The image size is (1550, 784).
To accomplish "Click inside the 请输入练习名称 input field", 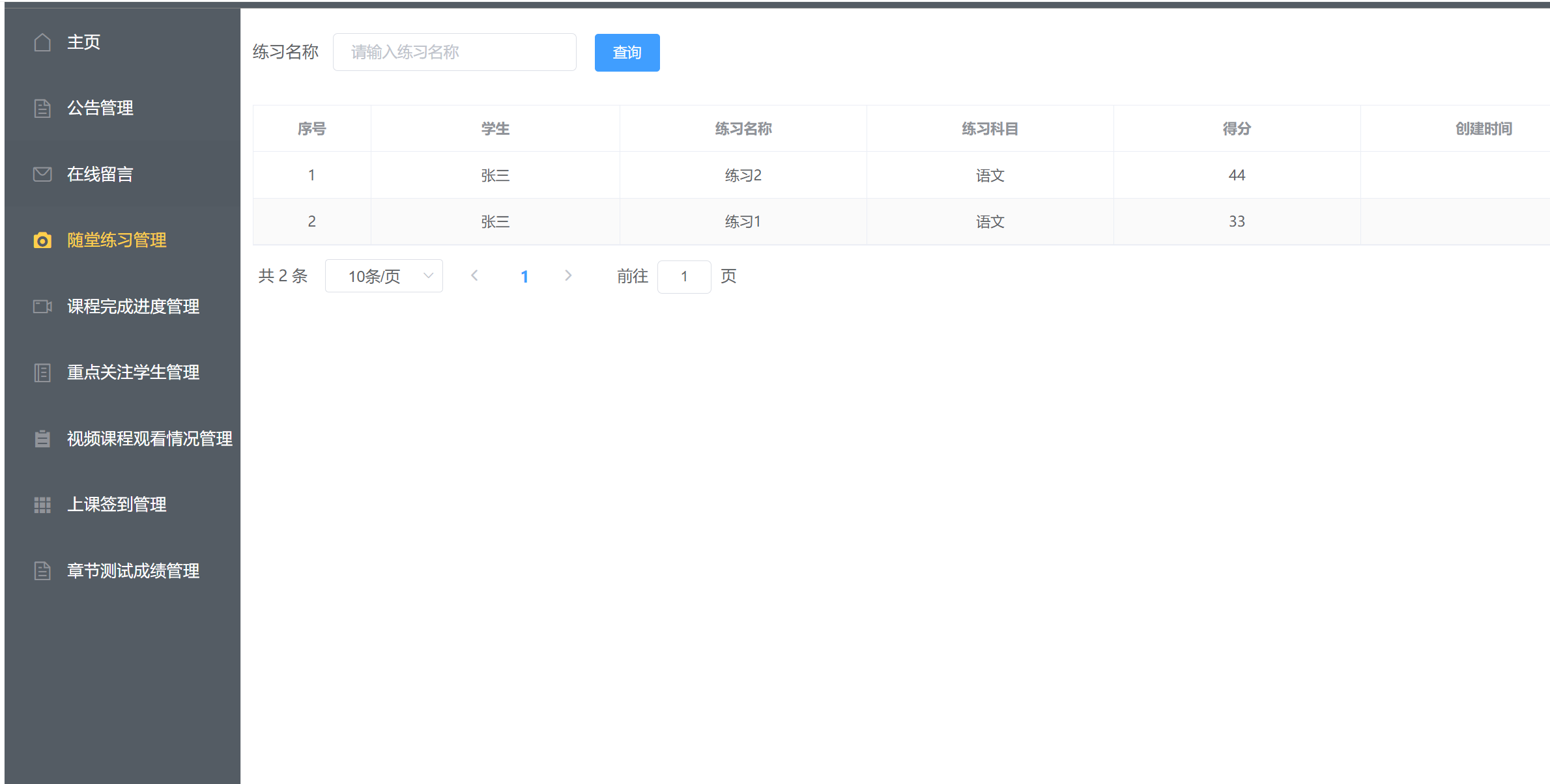I will tap(454, 52).
